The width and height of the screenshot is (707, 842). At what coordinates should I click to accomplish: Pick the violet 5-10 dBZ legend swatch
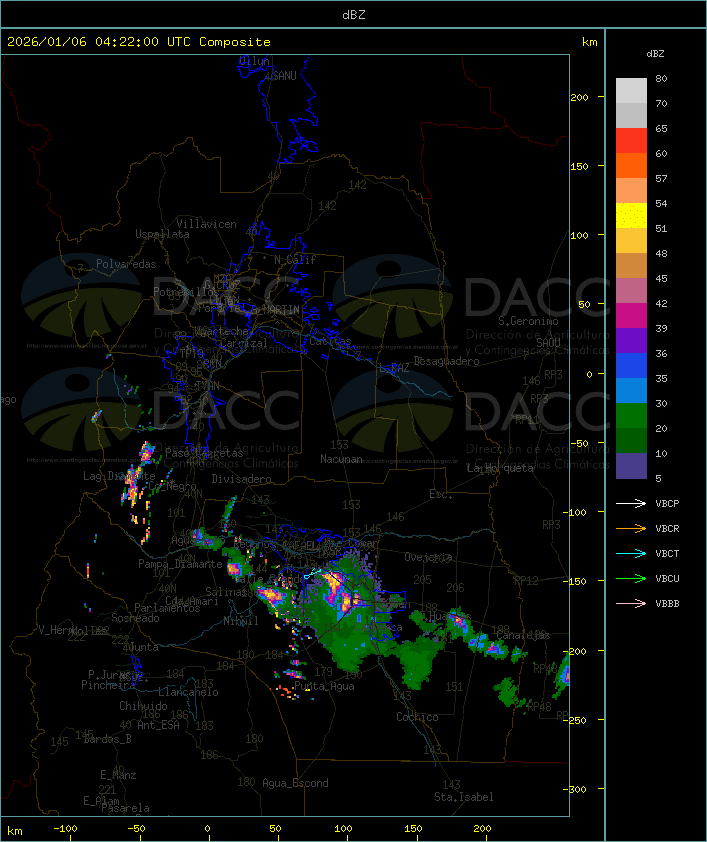(631, 466)
